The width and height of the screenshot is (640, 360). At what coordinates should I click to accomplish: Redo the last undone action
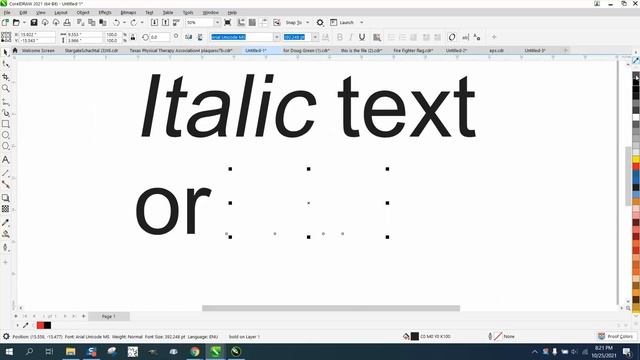click(x=134, y=22)
